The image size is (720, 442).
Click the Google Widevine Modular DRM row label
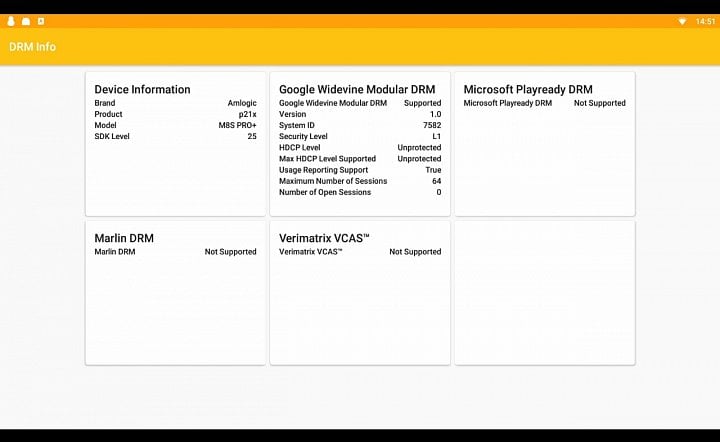pos(333,103)
